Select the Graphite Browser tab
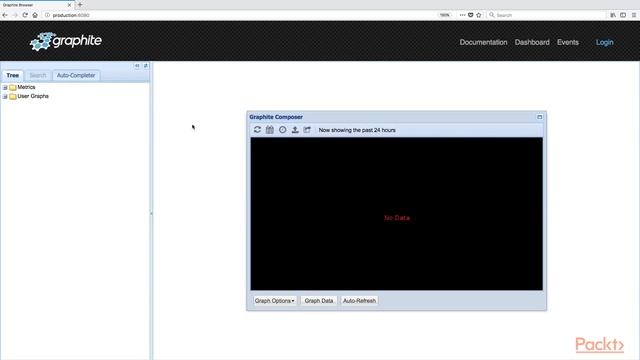Screen dimensions: 640x360 37,5
